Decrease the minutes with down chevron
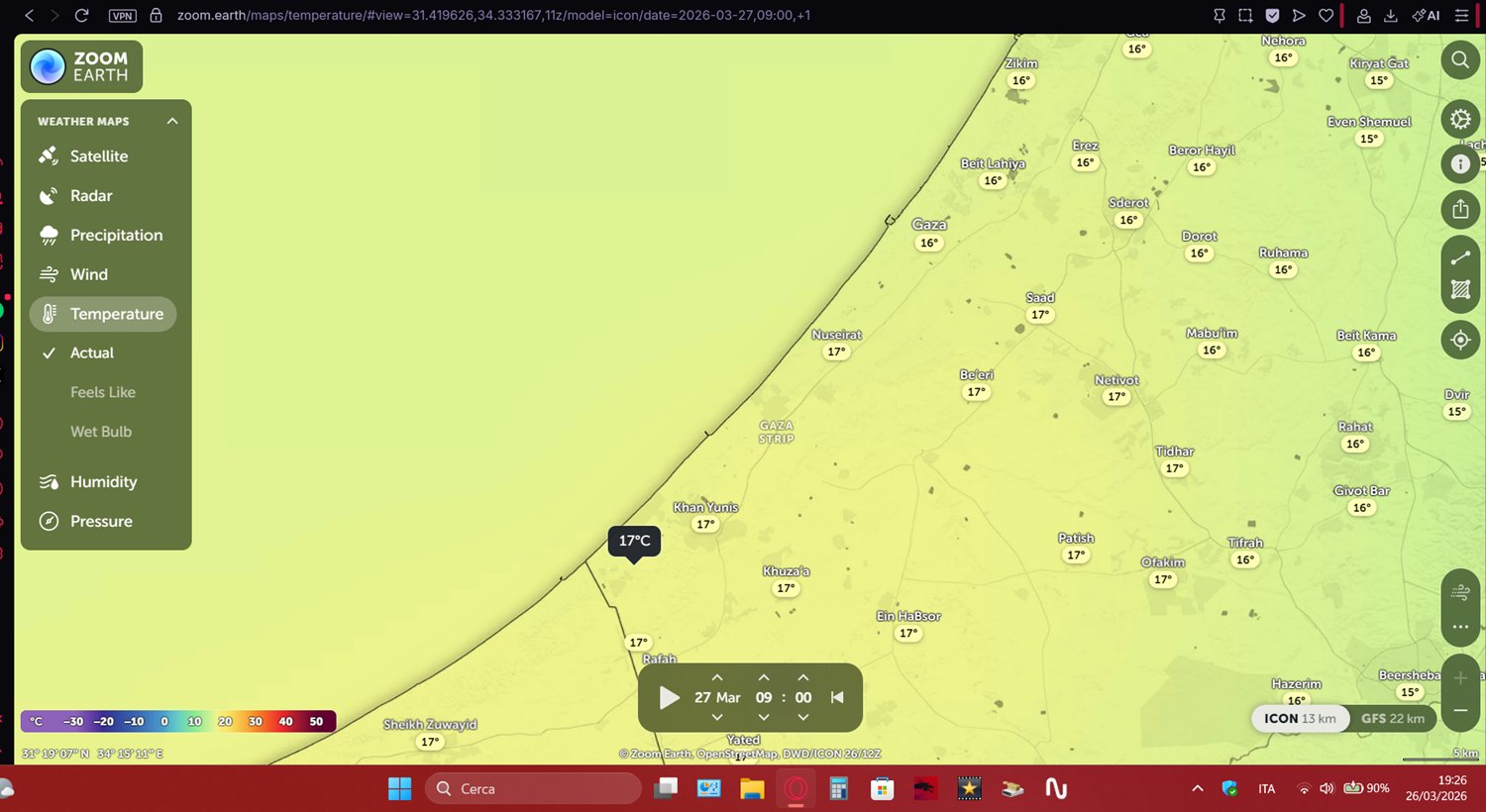Screen dimensions: 1486x812 [x=803, y=717]
